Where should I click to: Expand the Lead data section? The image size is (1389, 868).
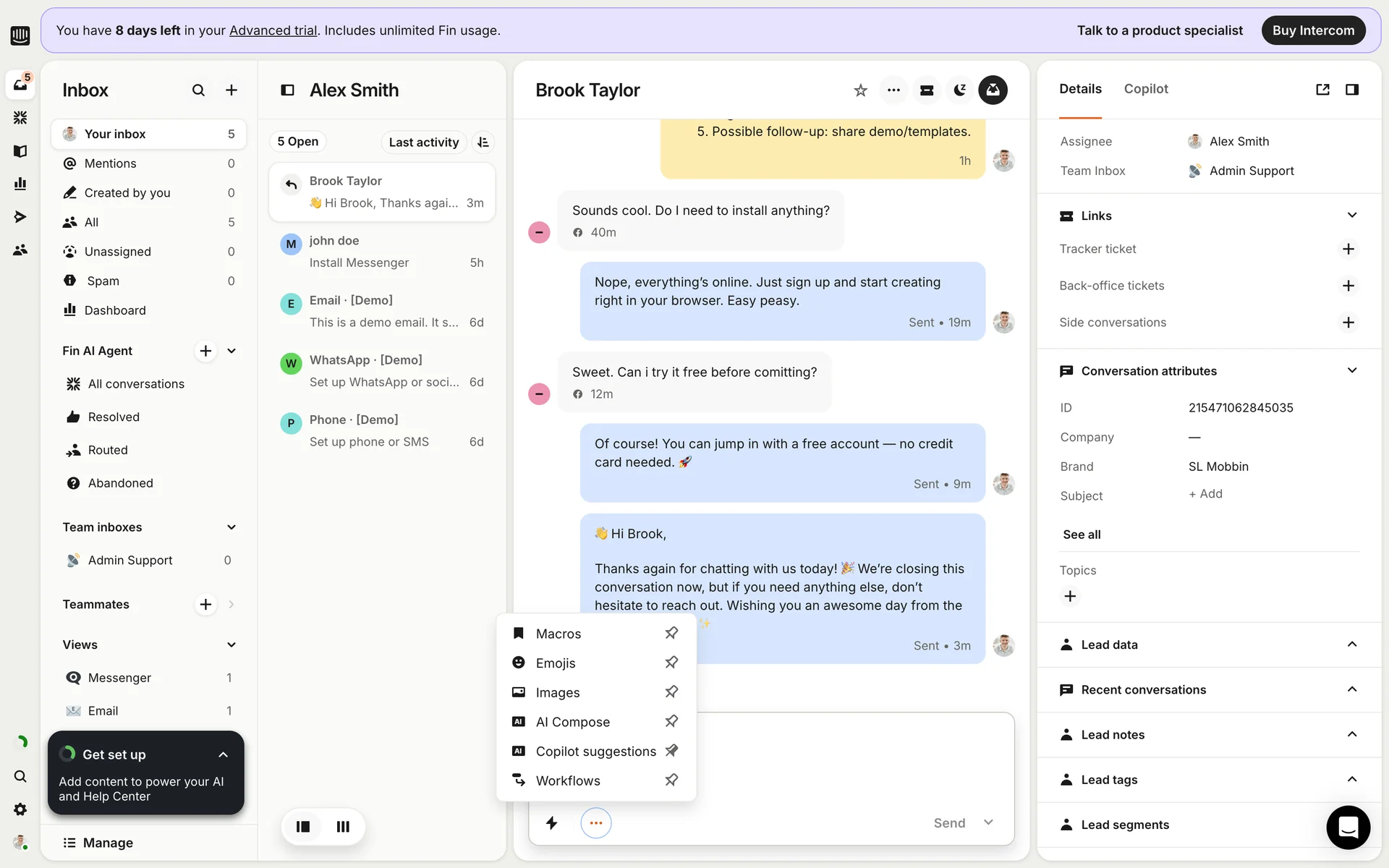click(1351, 644)
